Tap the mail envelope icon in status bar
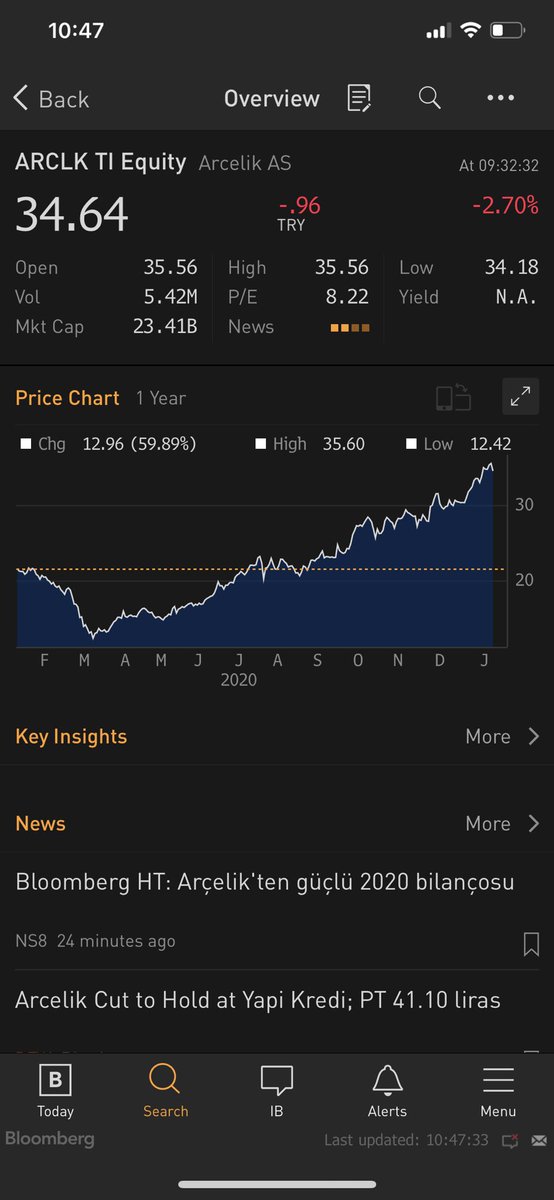Screen dimensions: 554x1200 (x=539, y=1140)
